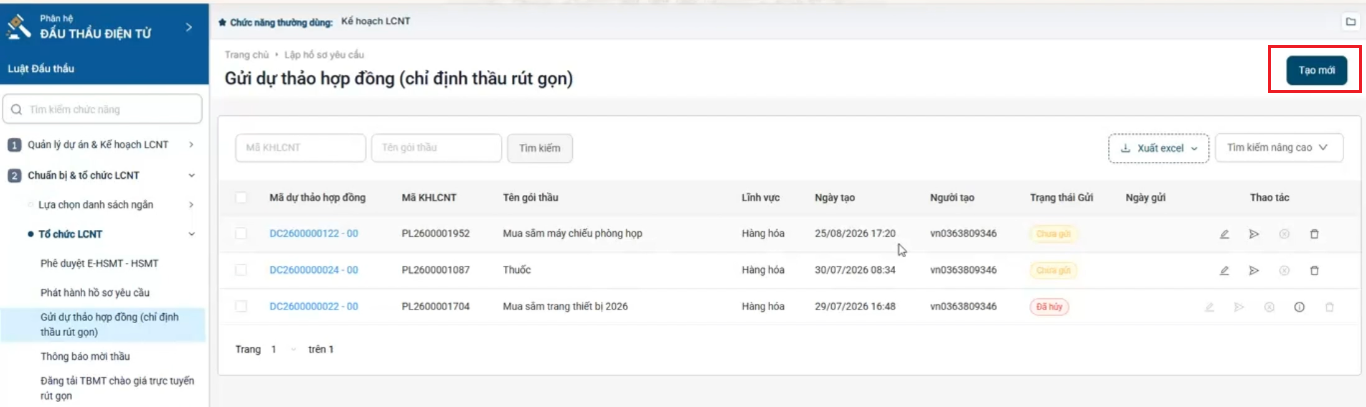Click plan code PL2600001087

[435, 270]
